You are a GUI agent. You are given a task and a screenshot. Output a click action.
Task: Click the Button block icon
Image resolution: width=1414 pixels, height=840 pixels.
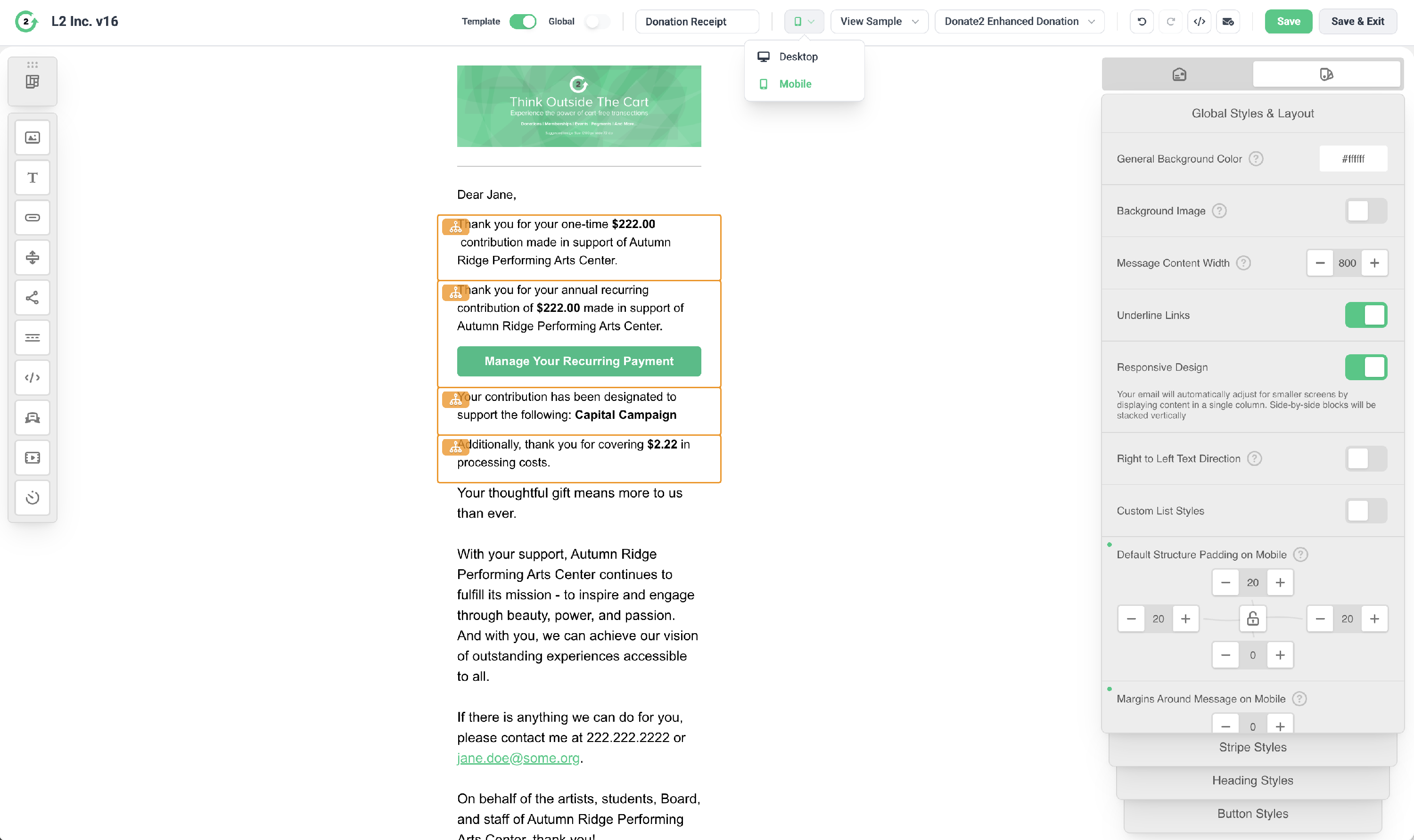pyautogui.click(x=32, y=218)
